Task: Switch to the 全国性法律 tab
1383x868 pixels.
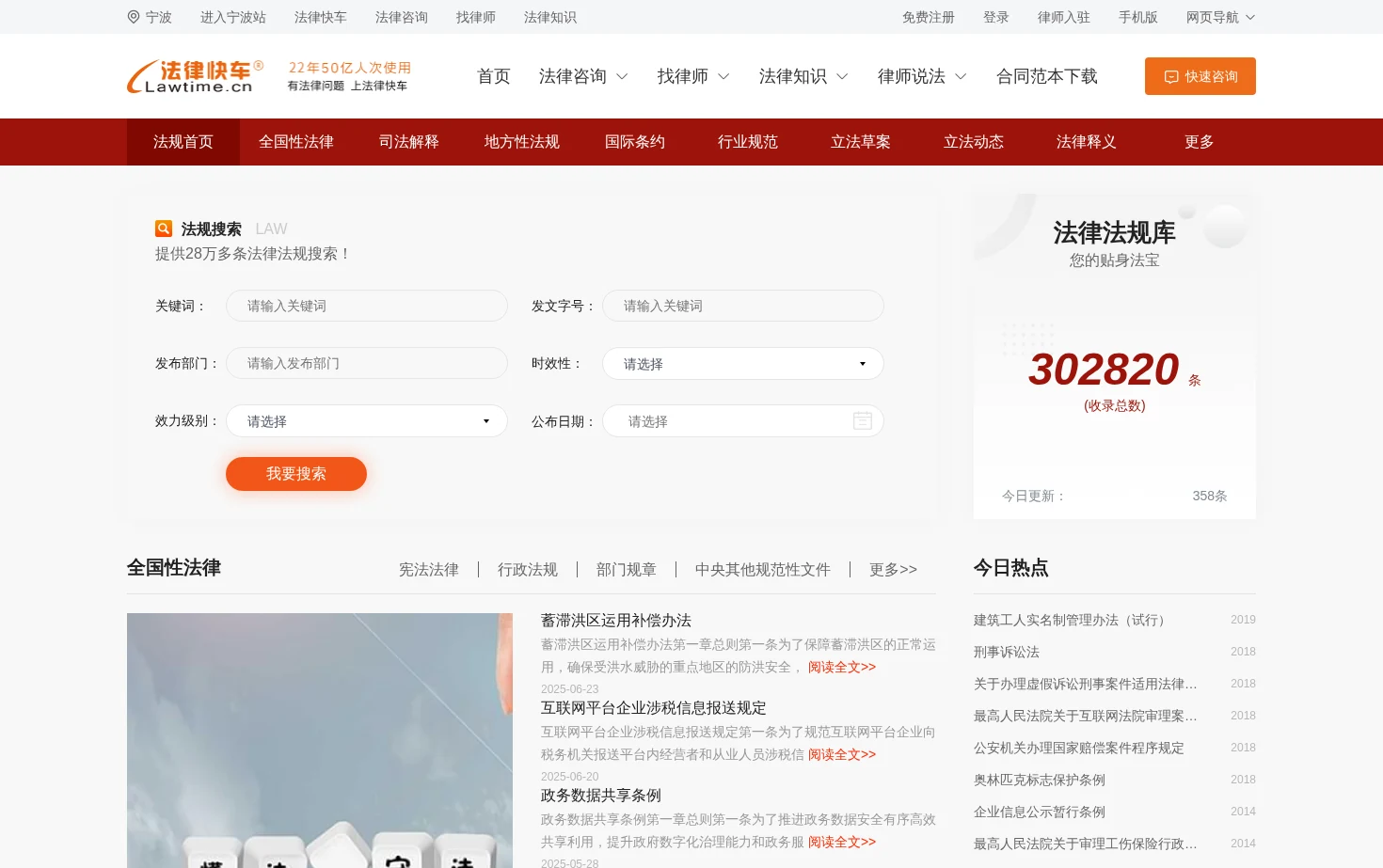Action: (x=296, y=142)
